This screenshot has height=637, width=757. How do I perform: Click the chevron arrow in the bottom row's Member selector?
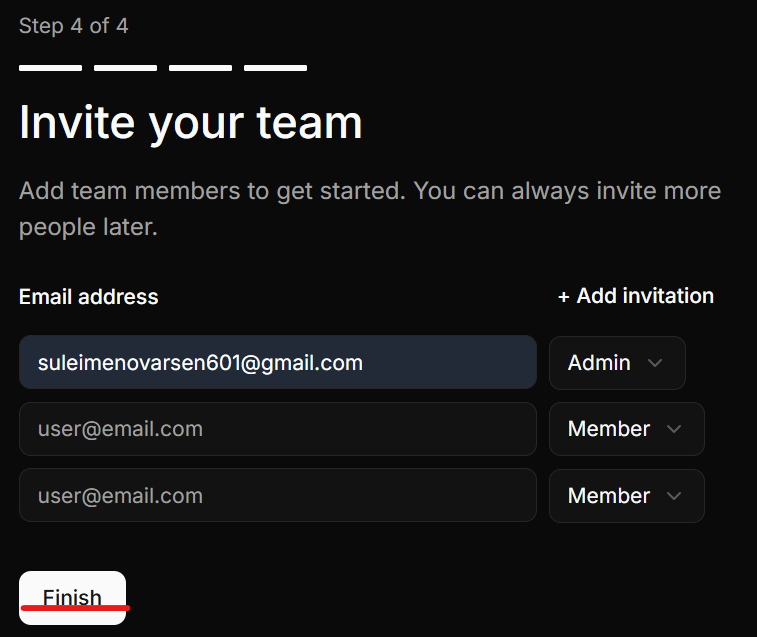coord(674,496)
